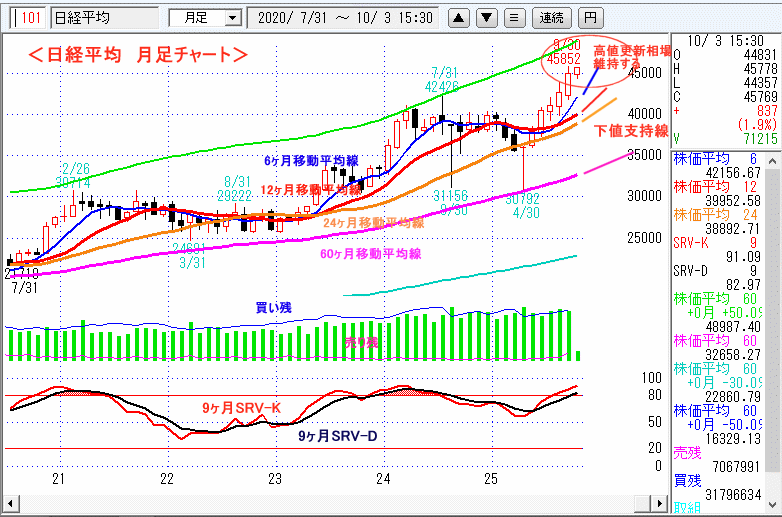Toggle the 連続 continuous mode button
Screen dimensions: 782x517
coord(551,17)
